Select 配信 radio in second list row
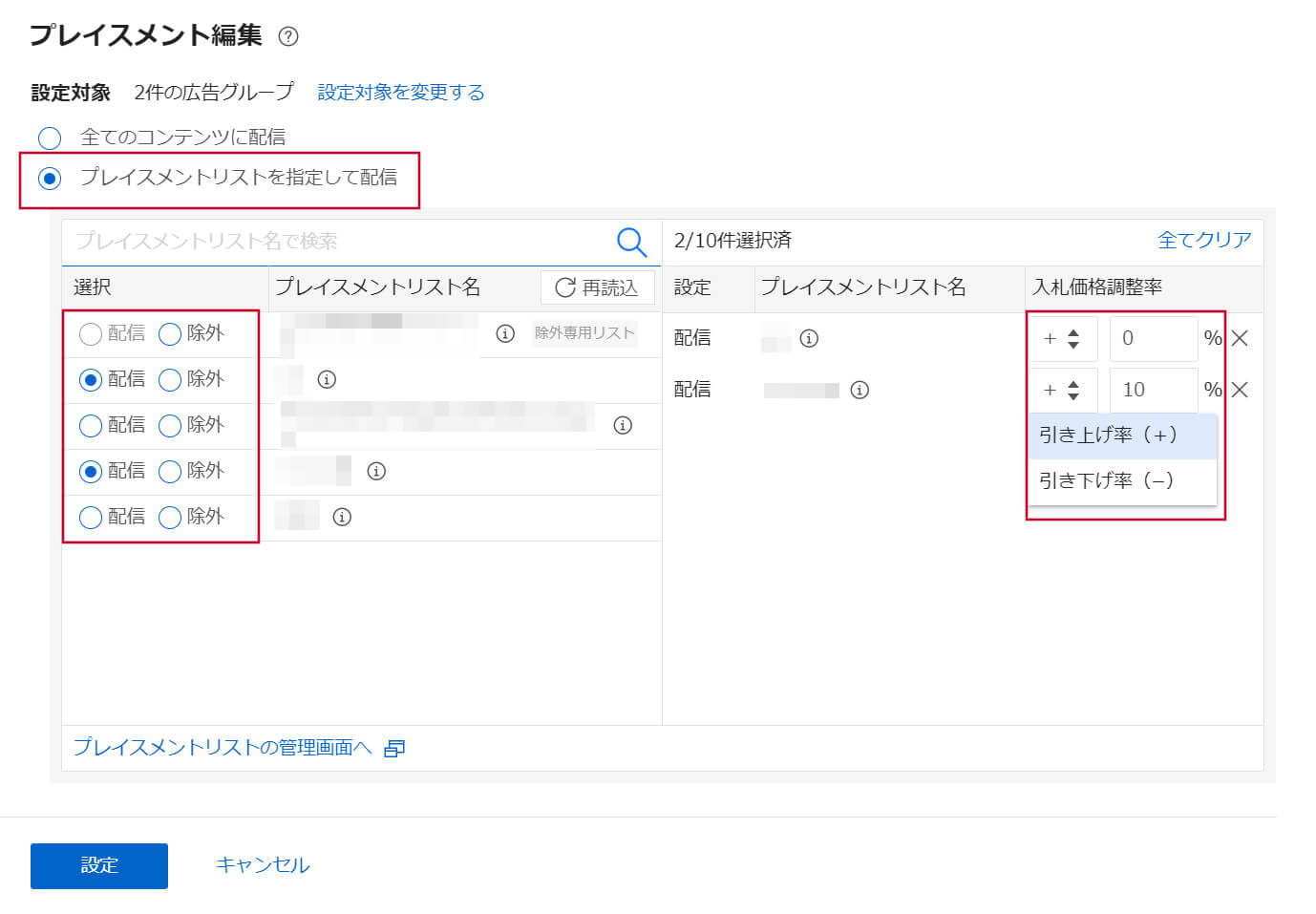Viewport: 1316px width, 914px height. 91,380
